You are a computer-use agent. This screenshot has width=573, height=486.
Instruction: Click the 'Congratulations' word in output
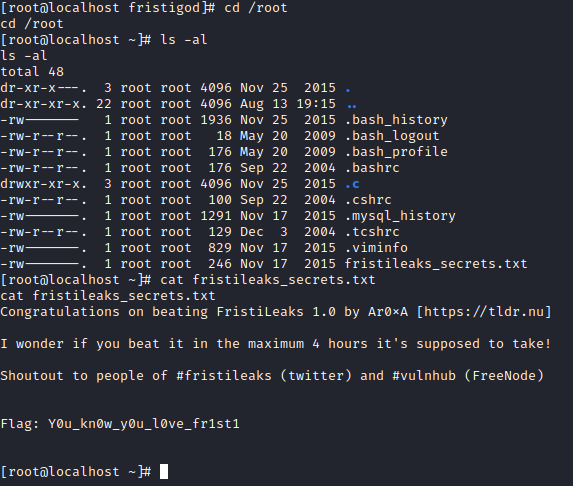click(x=60, y=312)
